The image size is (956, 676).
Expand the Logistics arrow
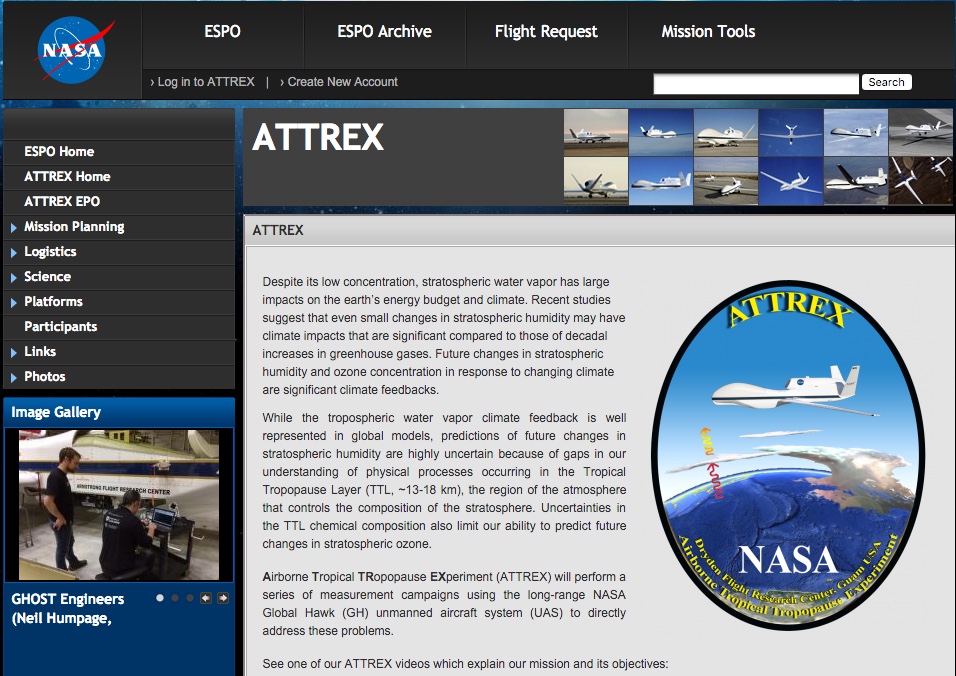(13, 252)
